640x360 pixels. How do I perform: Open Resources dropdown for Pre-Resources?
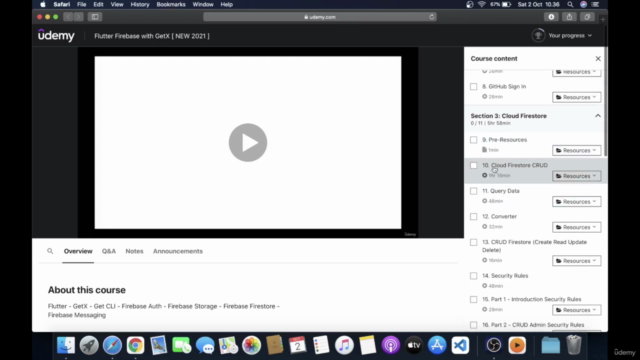tap(577, 150)
